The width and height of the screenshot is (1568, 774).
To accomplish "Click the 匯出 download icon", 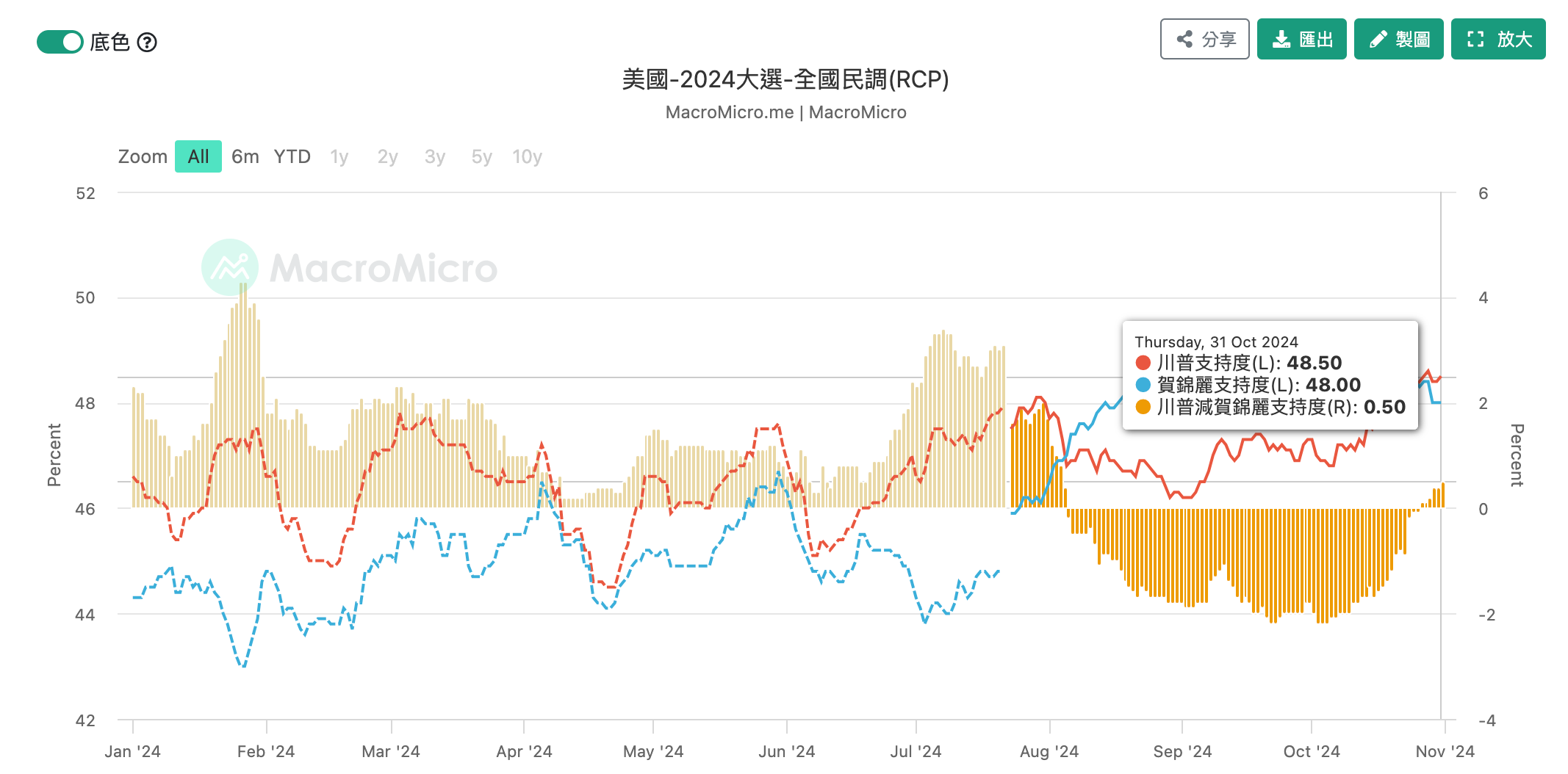I will pos(1281,39).
